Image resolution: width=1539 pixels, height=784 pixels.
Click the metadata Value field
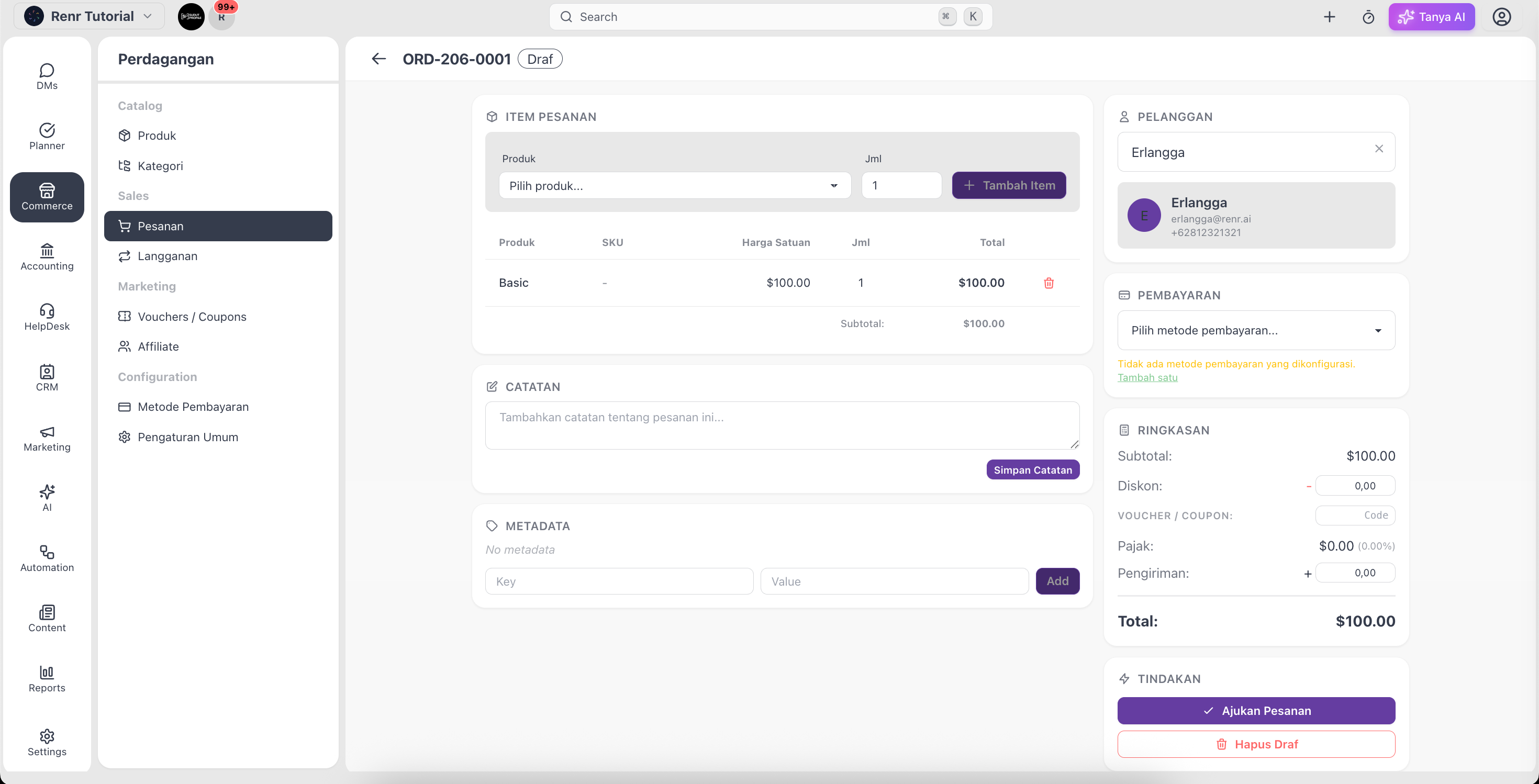pos(895,581)
